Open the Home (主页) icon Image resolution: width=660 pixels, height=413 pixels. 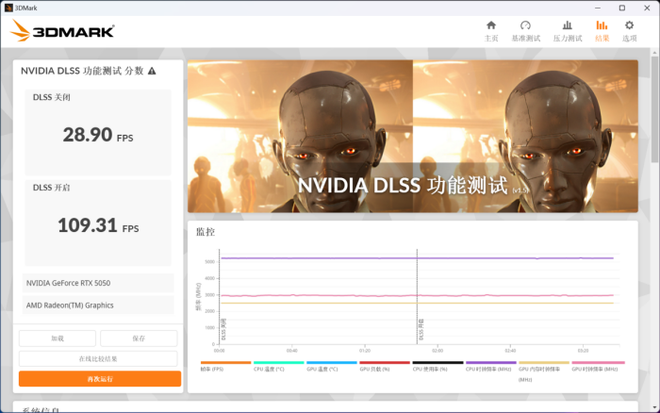point(491,30)
